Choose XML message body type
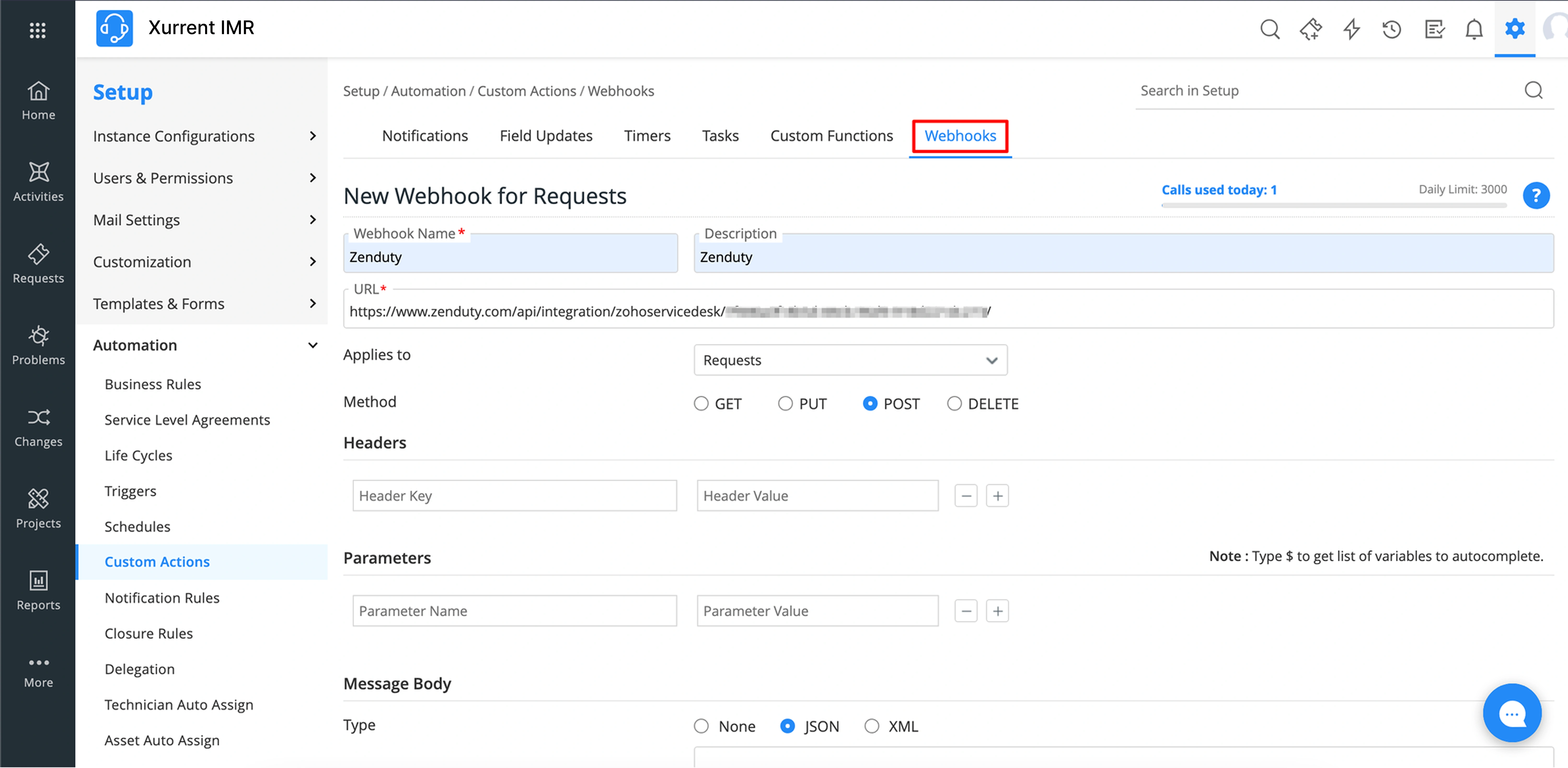This screenshot has width=1568, height=768. [x=872, y=726]
